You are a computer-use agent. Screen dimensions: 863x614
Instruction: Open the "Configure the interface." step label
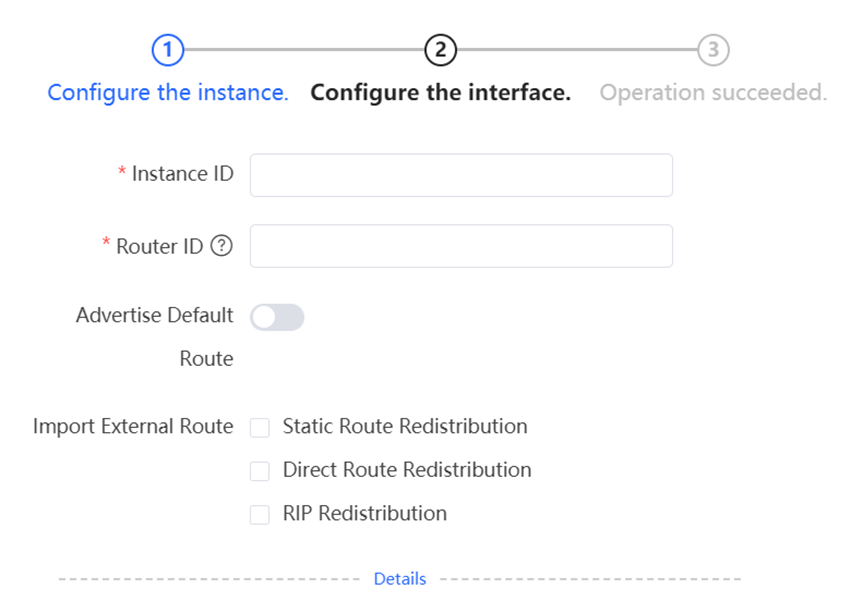(440, 92)
